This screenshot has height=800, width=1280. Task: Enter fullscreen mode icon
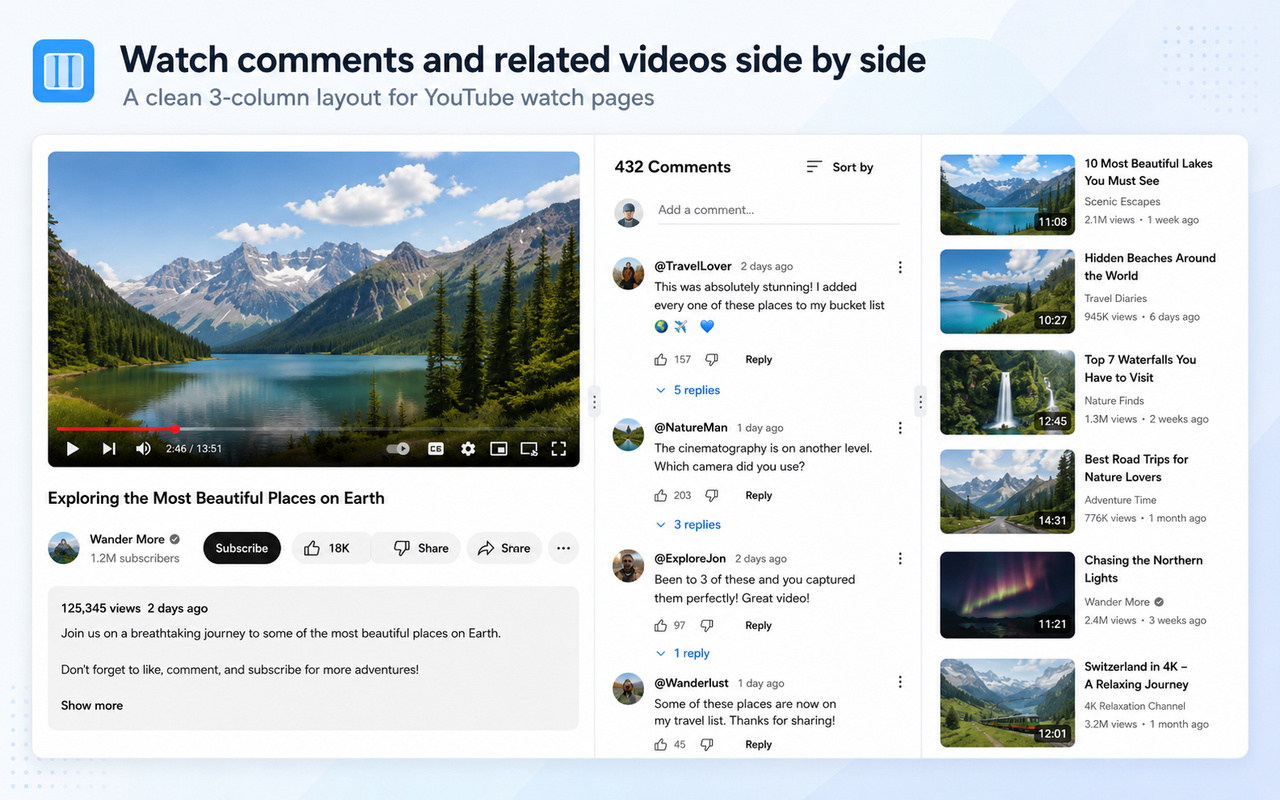pos(559,449)
